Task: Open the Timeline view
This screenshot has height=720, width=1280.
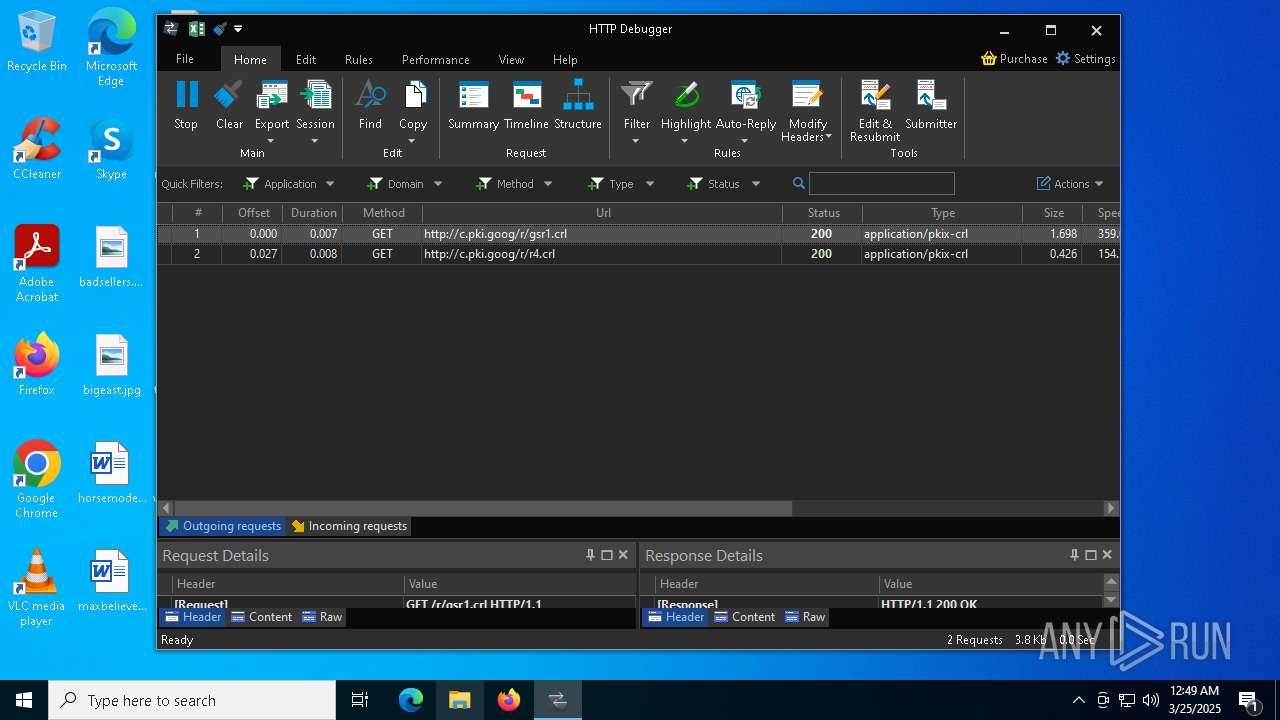Action: [526, 105]
